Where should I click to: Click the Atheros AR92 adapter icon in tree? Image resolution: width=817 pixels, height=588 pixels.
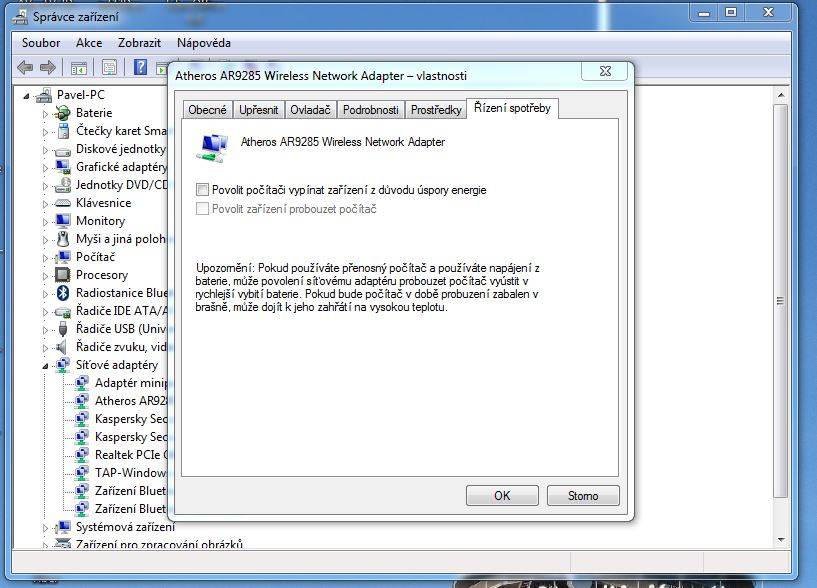82,401
